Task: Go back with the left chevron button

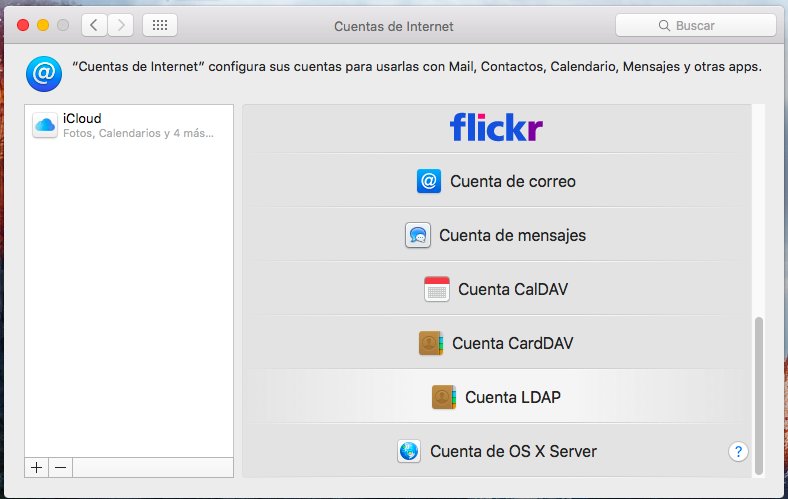Action: 94,25
